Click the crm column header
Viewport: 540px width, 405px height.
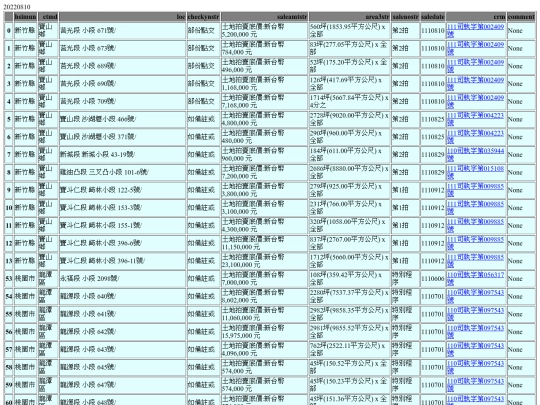pos(476,17)
